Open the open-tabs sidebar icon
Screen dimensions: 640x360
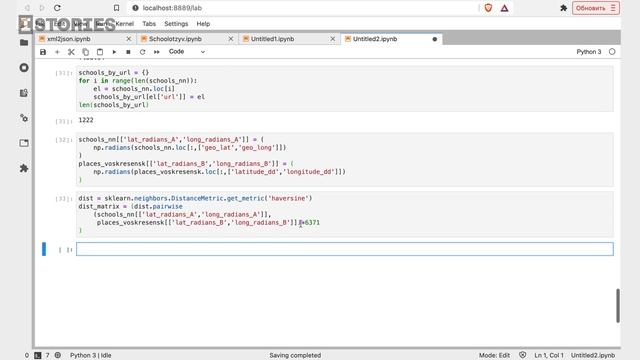point(24,143)
